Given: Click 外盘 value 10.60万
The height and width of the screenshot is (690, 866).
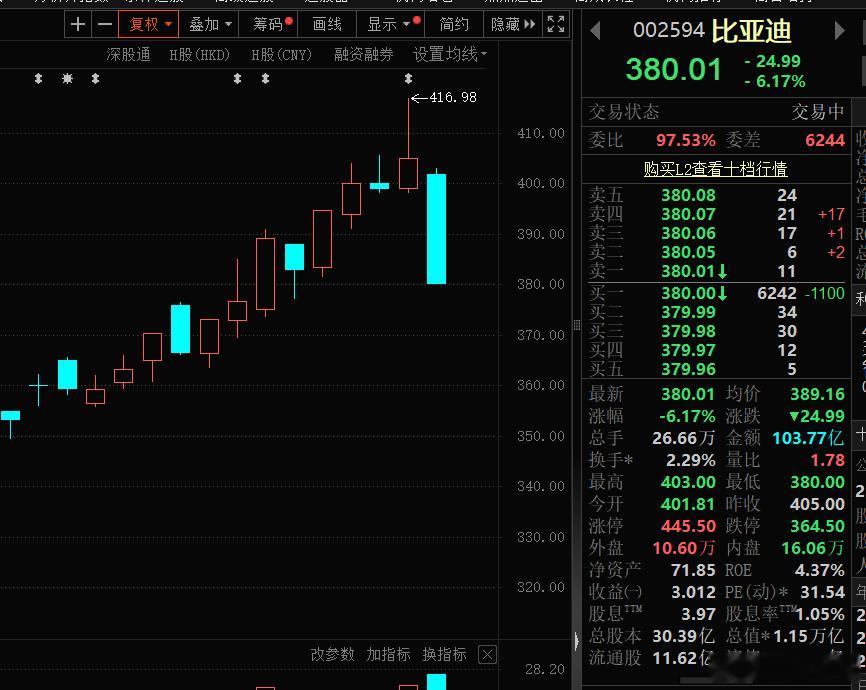Looking at the screenshot, I should click(x=684, y=548).
